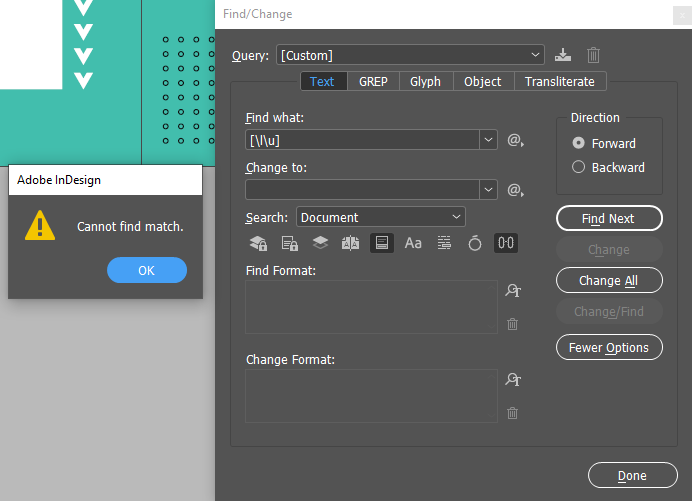
Task: Click the Delete Query trash icon
Action: point(593,55)
